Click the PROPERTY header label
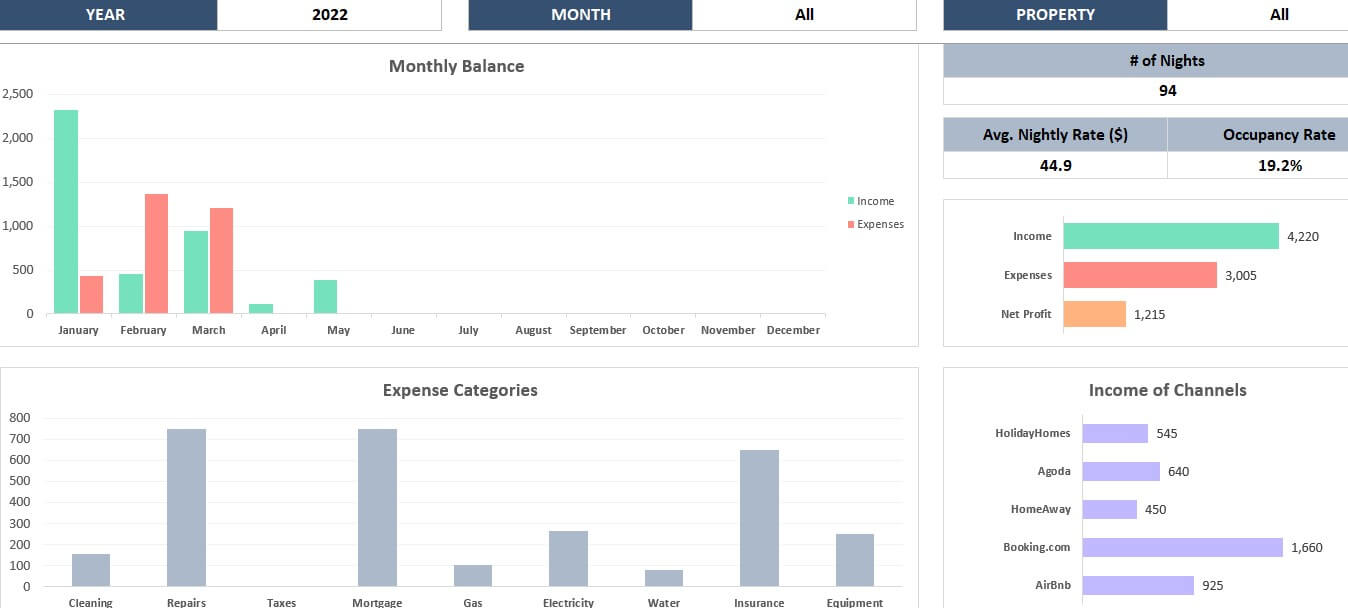The image size is (1348, 608). 1055,15
